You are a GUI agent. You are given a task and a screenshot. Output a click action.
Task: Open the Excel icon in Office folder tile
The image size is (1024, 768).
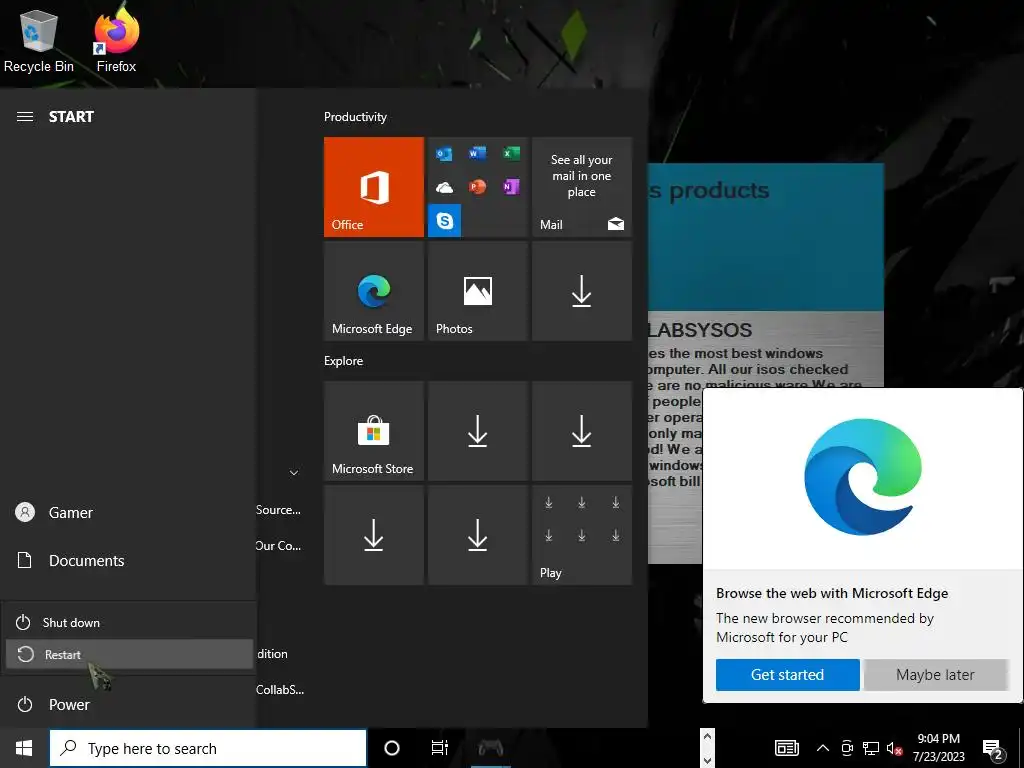point(511,153)
